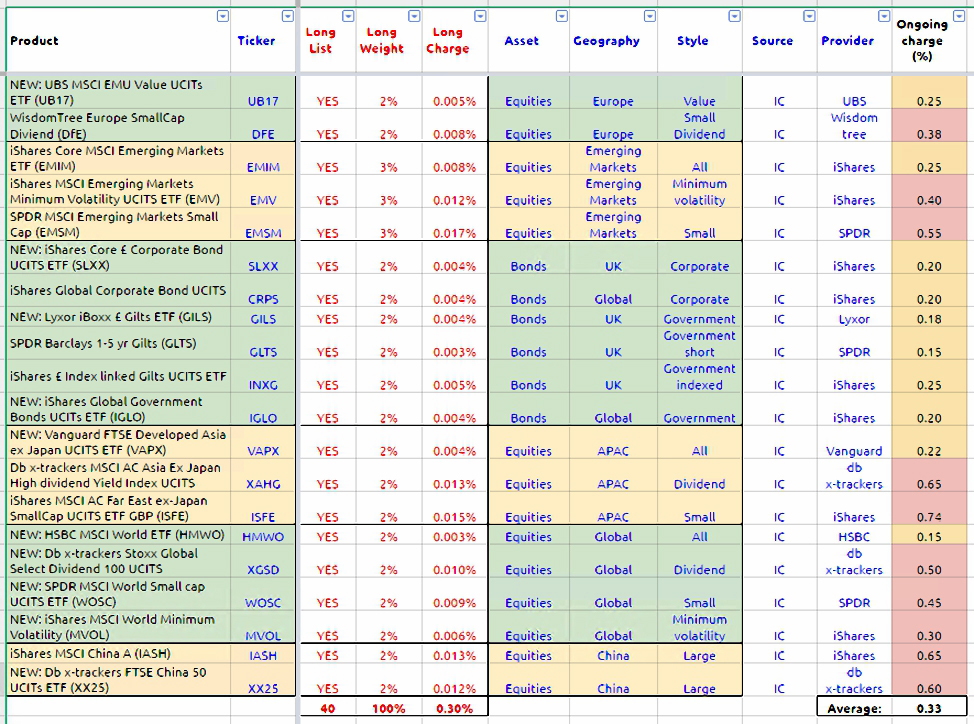
Task: Select the 0.18 ongoing charge cell
Action: (x=929, y=317)
